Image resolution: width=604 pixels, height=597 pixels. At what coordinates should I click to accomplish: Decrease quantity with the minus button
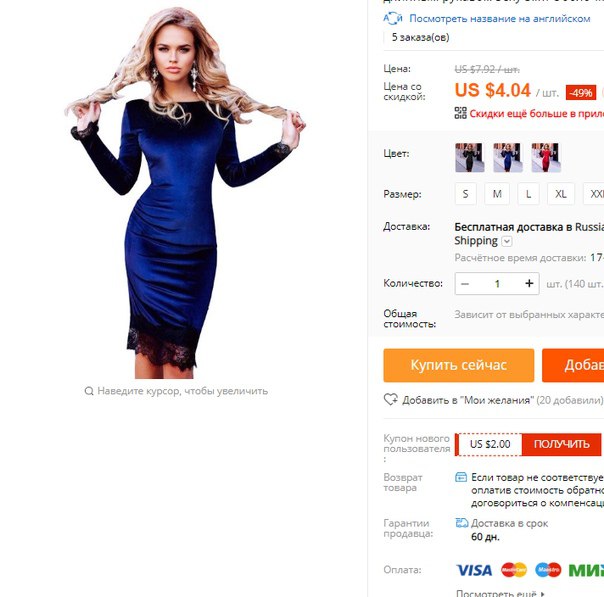point(465,284)
